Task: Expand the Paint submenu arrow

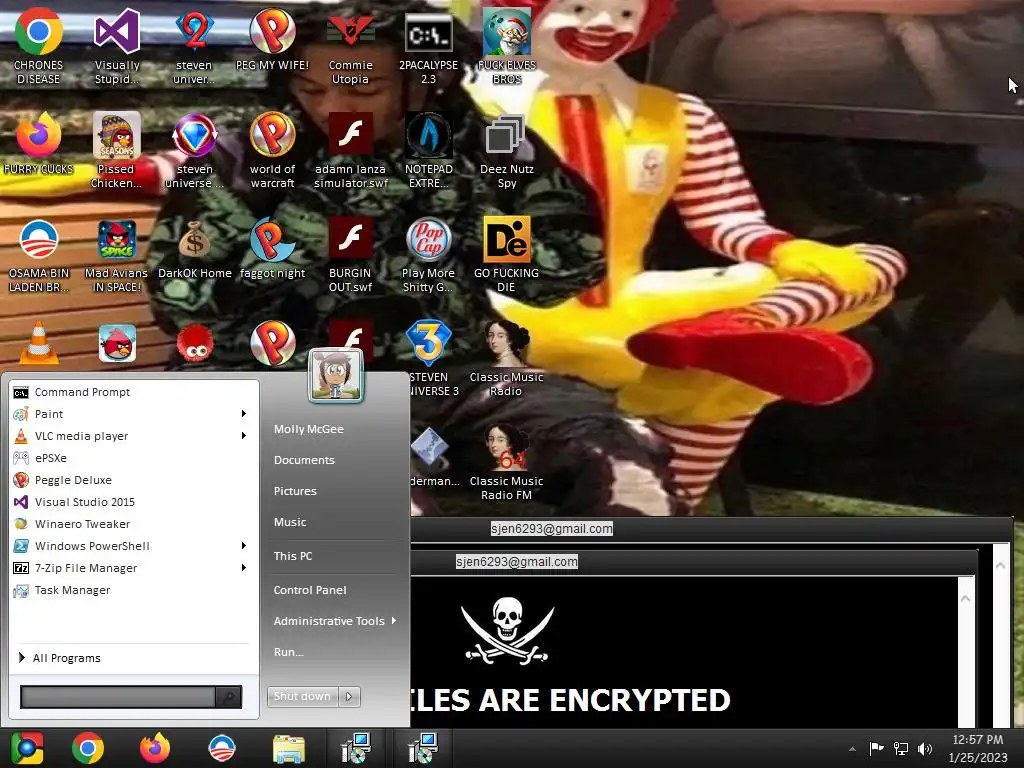Action: [x=244, y=414]
